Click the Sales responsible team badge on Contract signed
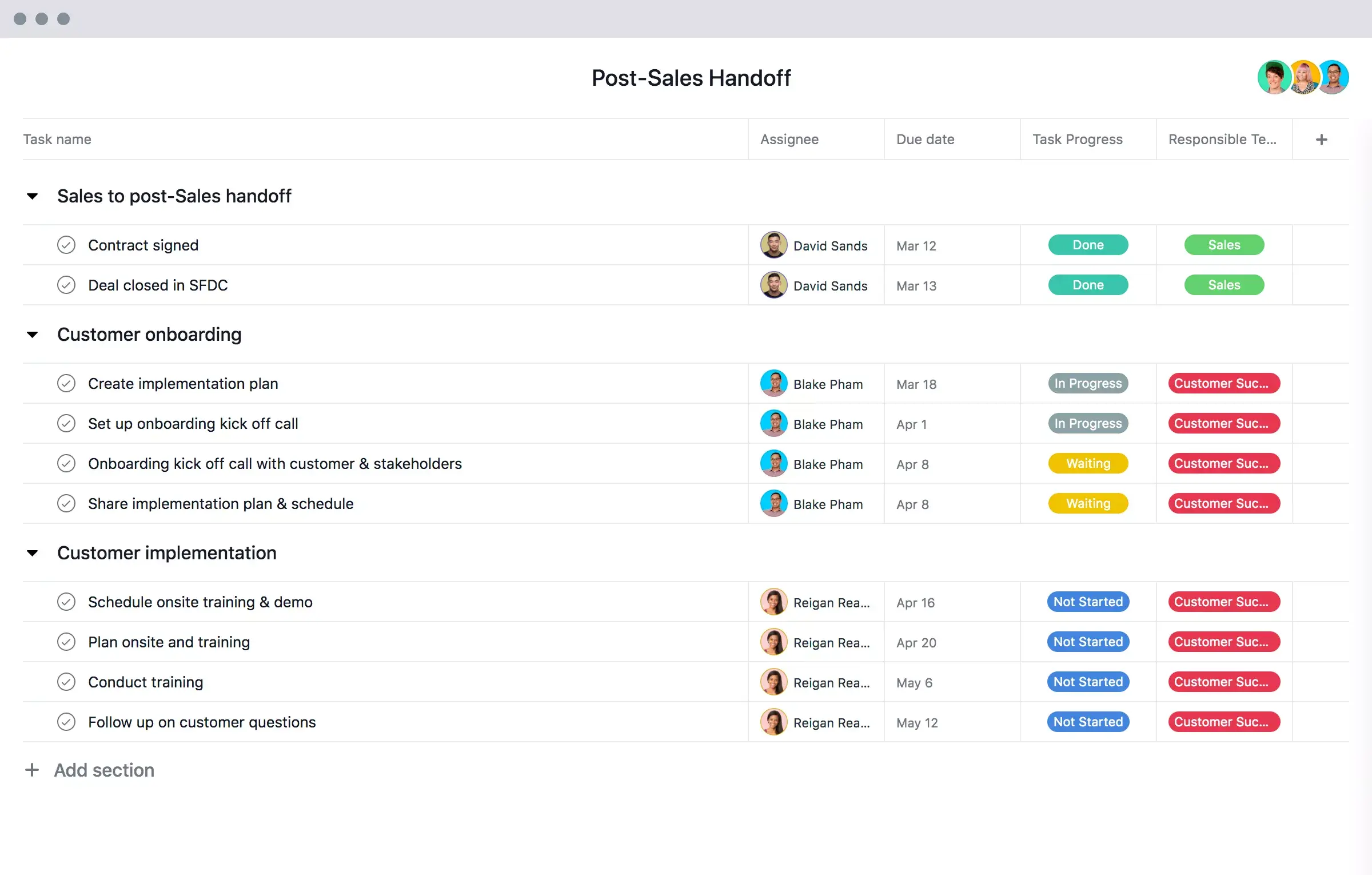1372x875 pixels. tap(1224, 244)
